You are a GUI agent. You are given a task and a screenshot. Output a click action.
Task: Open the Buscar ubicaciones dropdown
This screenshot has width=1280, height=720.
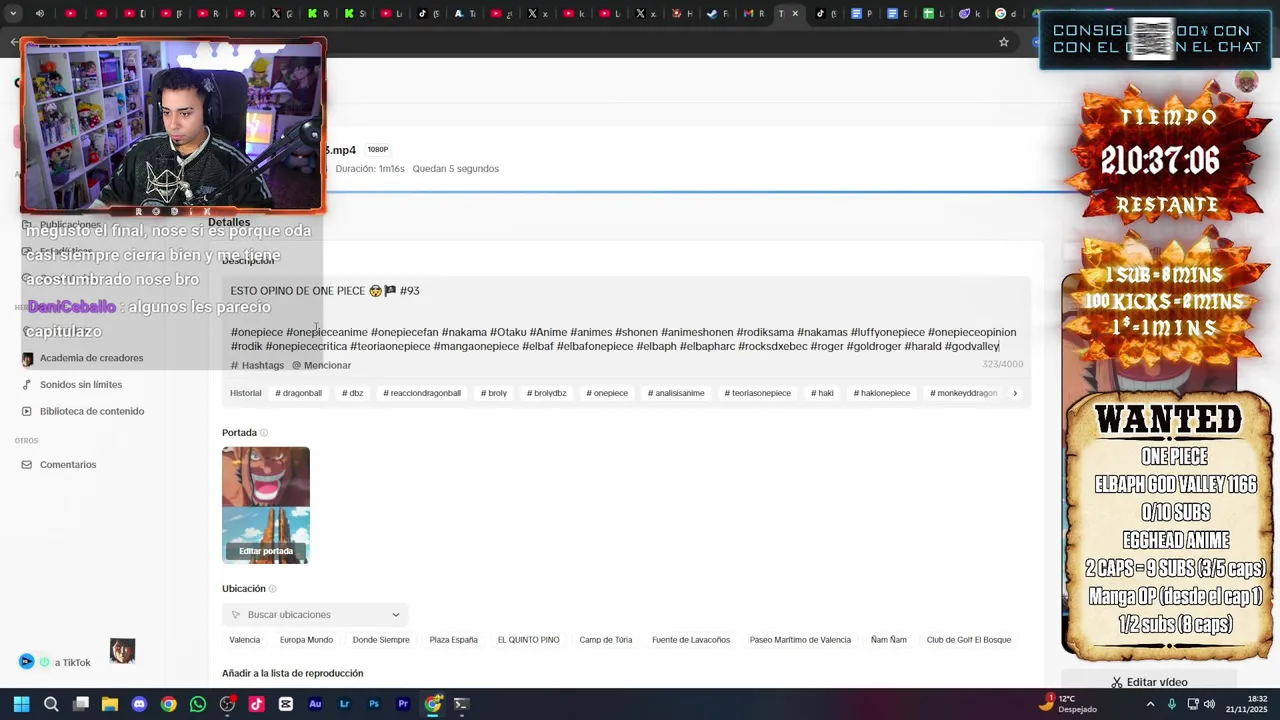(x=315, y=615)
